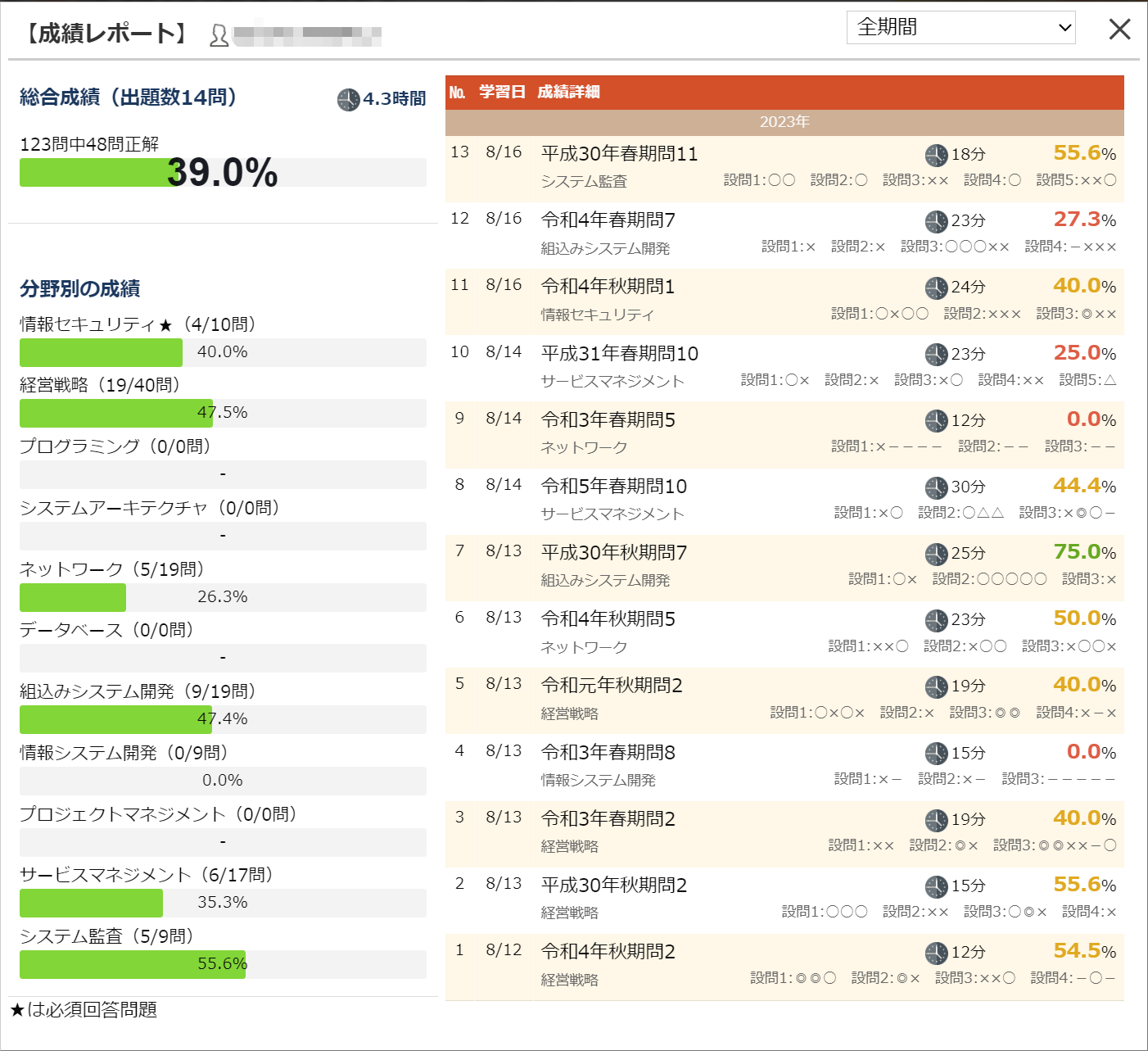
Task: Click clock icon in 令和3年春期問5 row
Action: click(x=936, y=421)
